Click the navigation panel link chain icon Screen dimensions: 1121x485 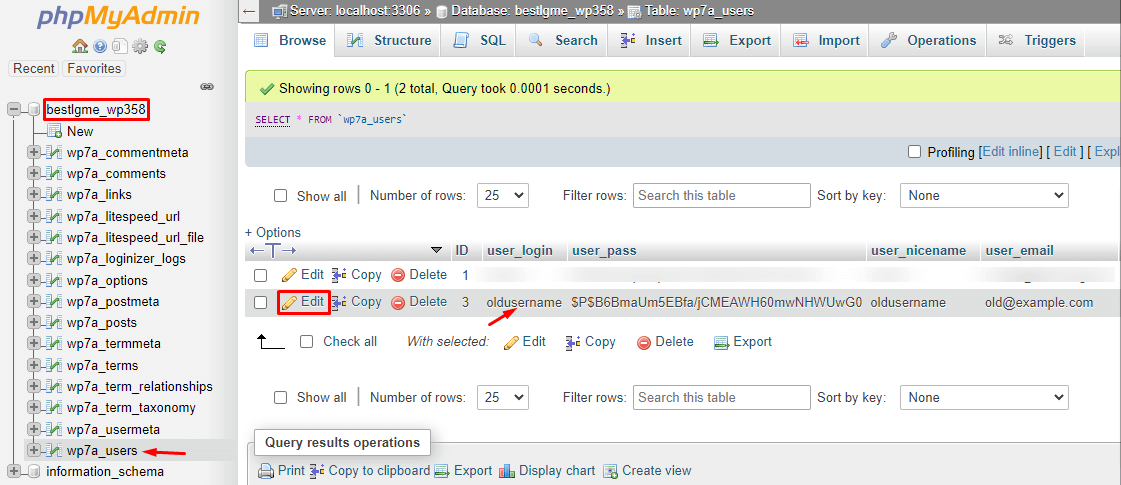[x=207, y=87]
